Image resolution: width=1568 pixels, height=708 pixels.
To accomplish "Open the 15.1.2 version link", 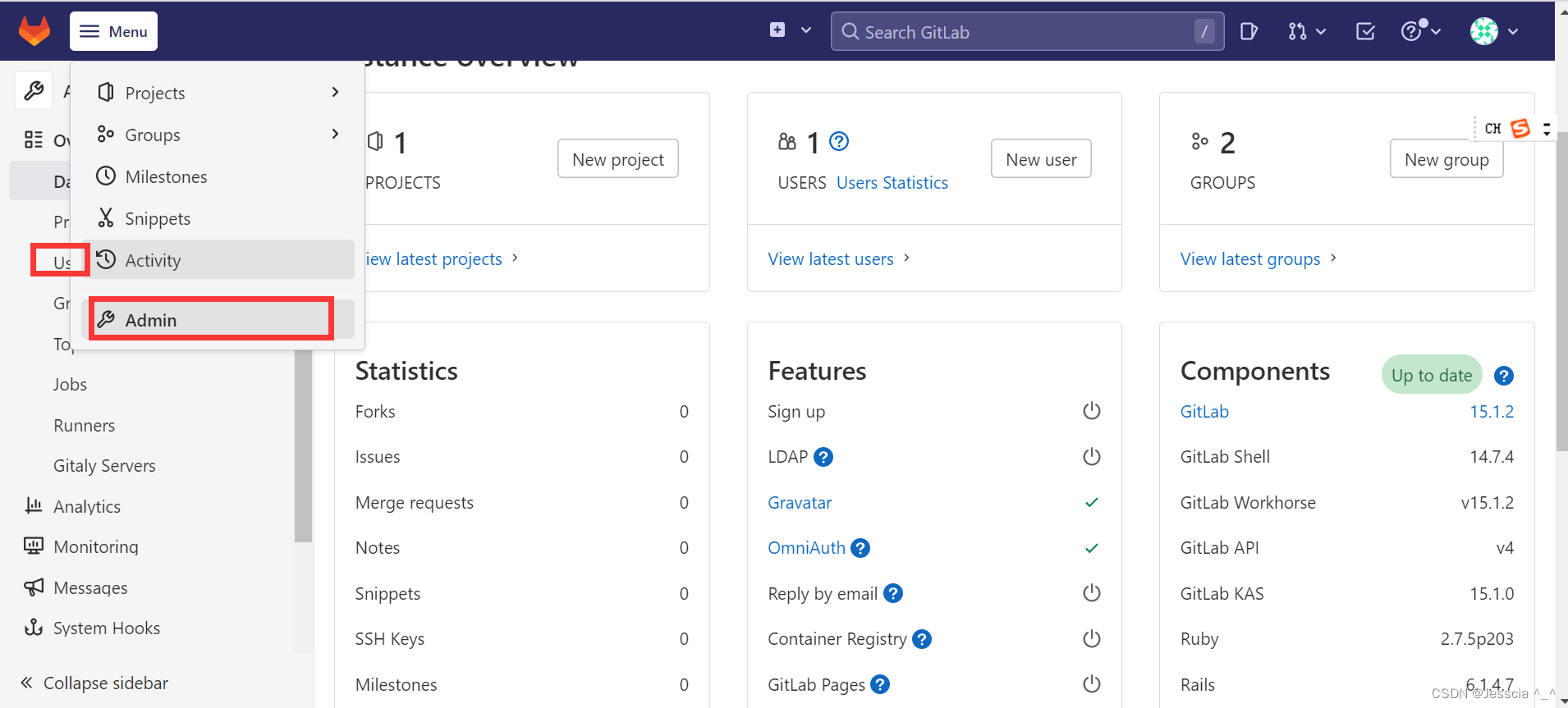I will [x=1492, y=411].
